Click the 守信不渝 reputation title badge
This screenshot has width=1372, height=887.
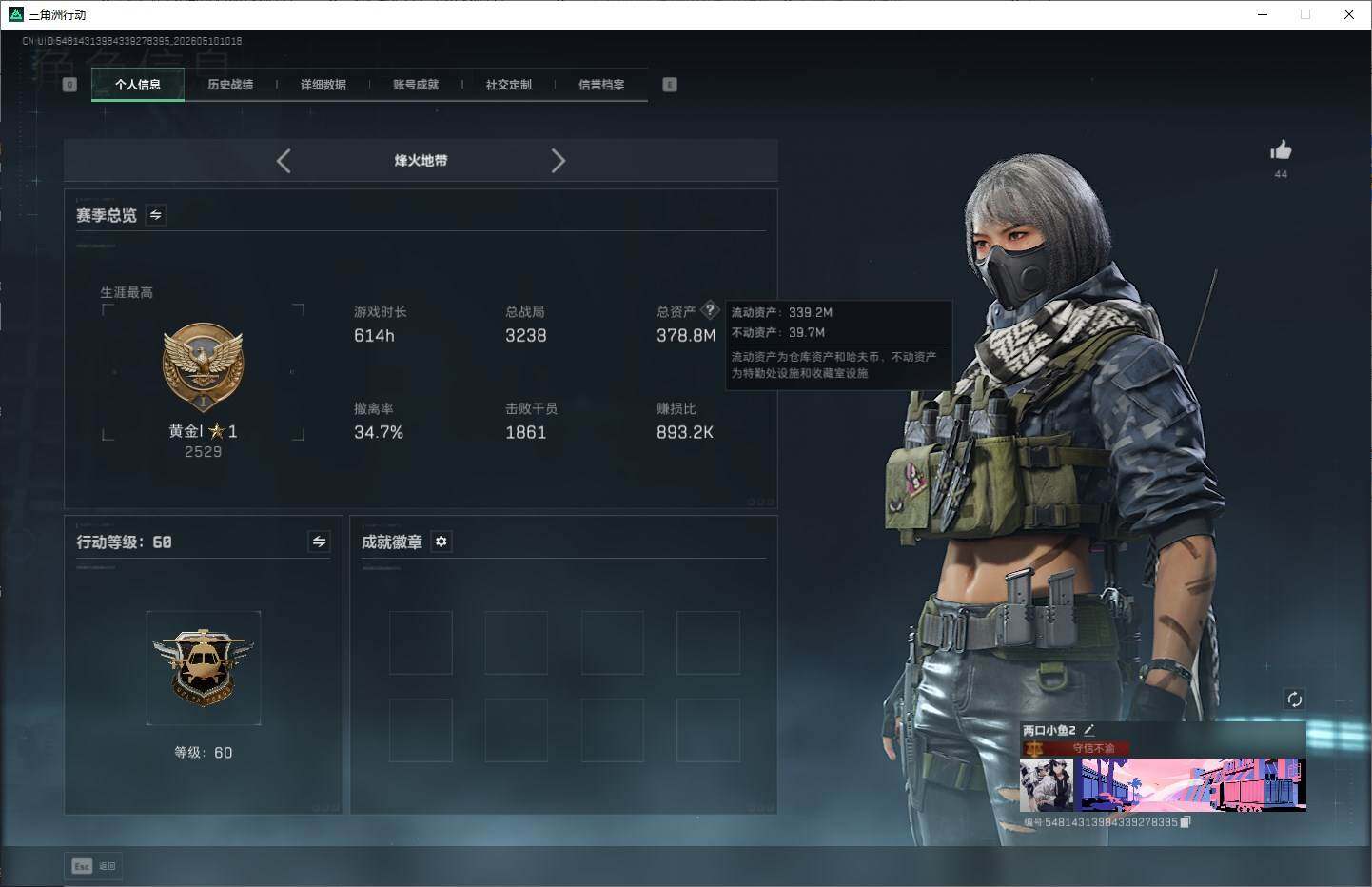[1074, 748]
